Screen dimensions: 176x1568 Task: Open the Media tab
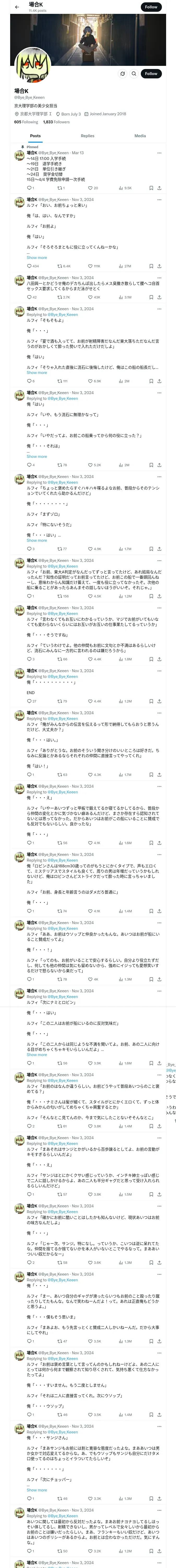140,136
